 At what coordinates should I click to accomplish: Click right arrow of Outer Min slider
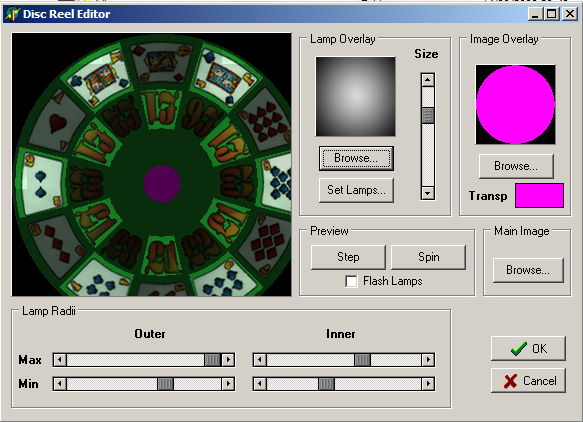pyautogui.click(x=228, y=384)
